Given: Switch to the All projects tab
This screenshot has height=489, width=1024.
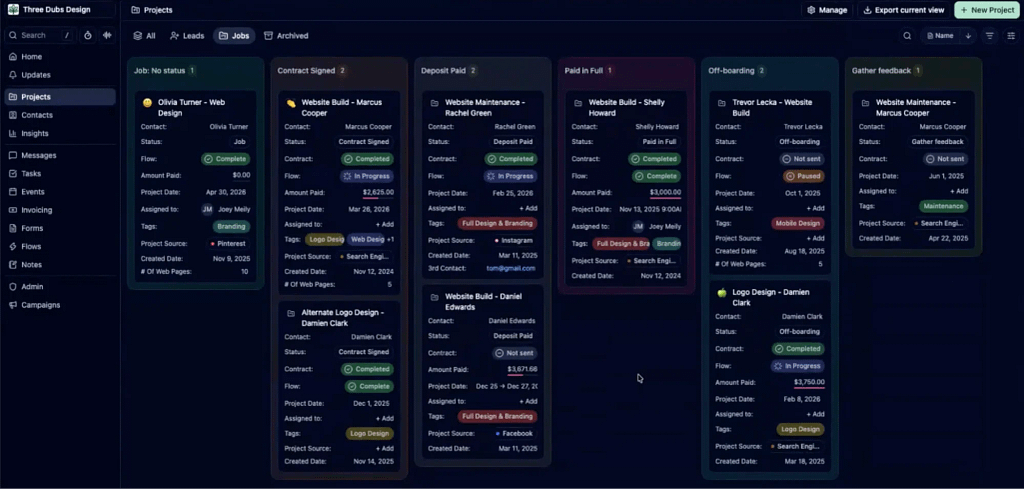Looking at the screenshot, I should click(x=144, y=36).
